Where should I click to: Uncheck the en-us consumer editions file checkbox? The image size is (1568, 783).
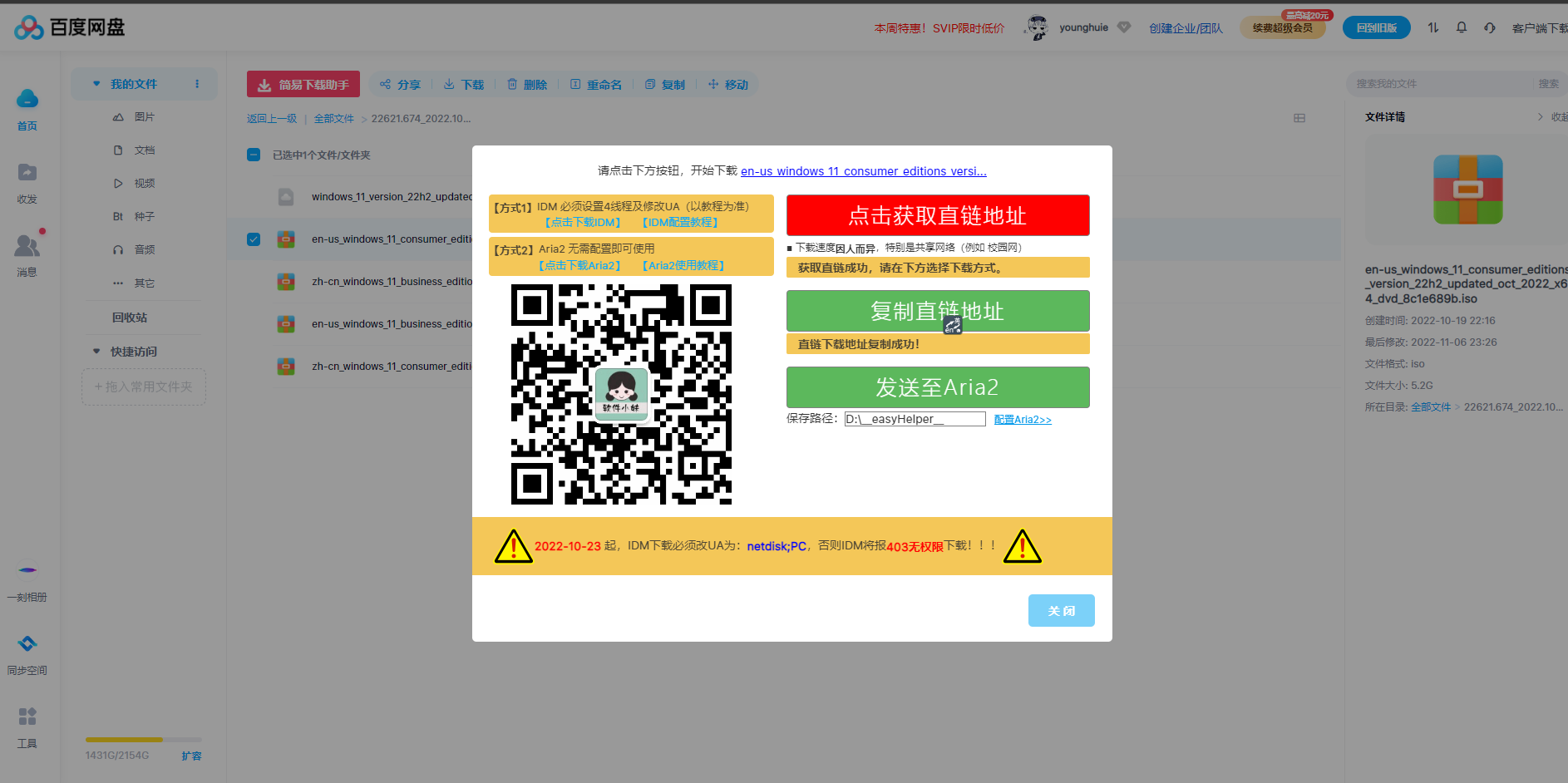254,239
